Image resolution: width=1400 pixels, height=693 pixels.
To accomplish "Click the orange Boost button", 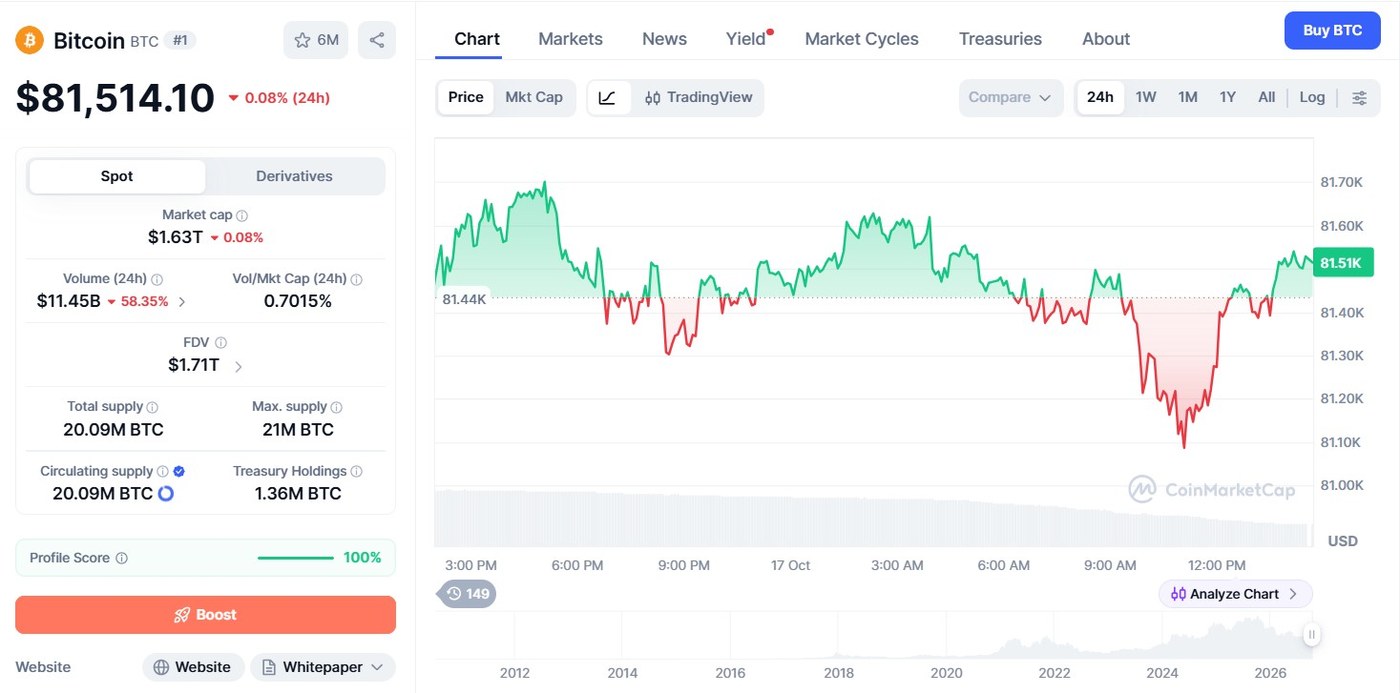I will tap(205, 615).
